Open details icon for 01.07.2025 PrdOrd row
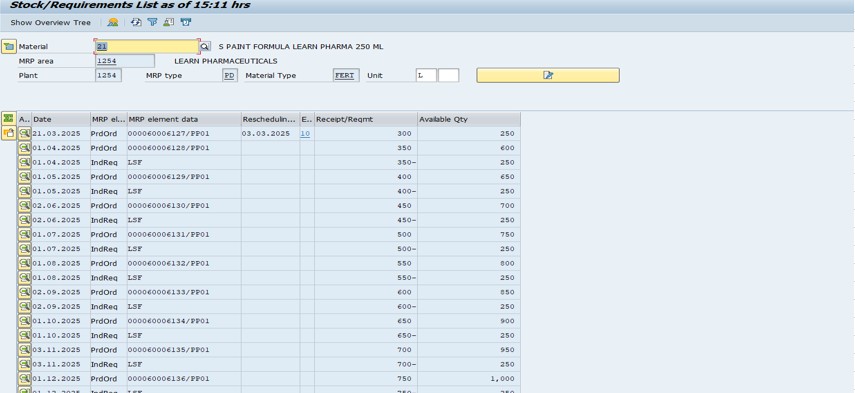The height and width of the screenshot is (393, 855). (25, 234)
